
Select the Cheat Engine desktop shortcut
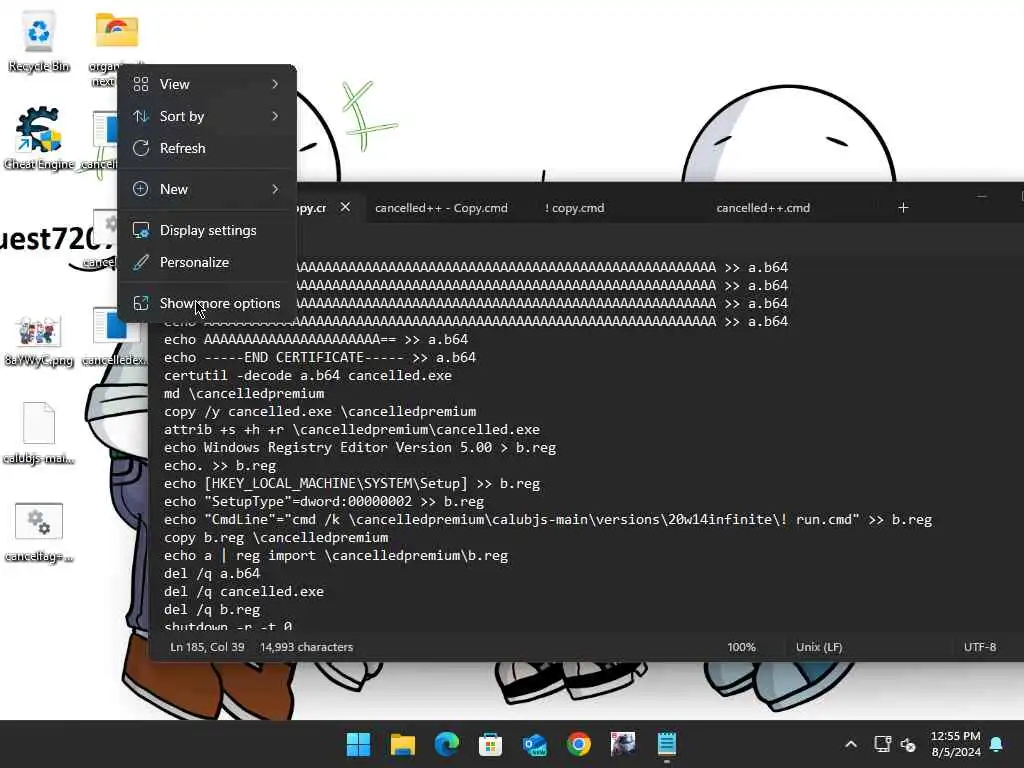39,138
